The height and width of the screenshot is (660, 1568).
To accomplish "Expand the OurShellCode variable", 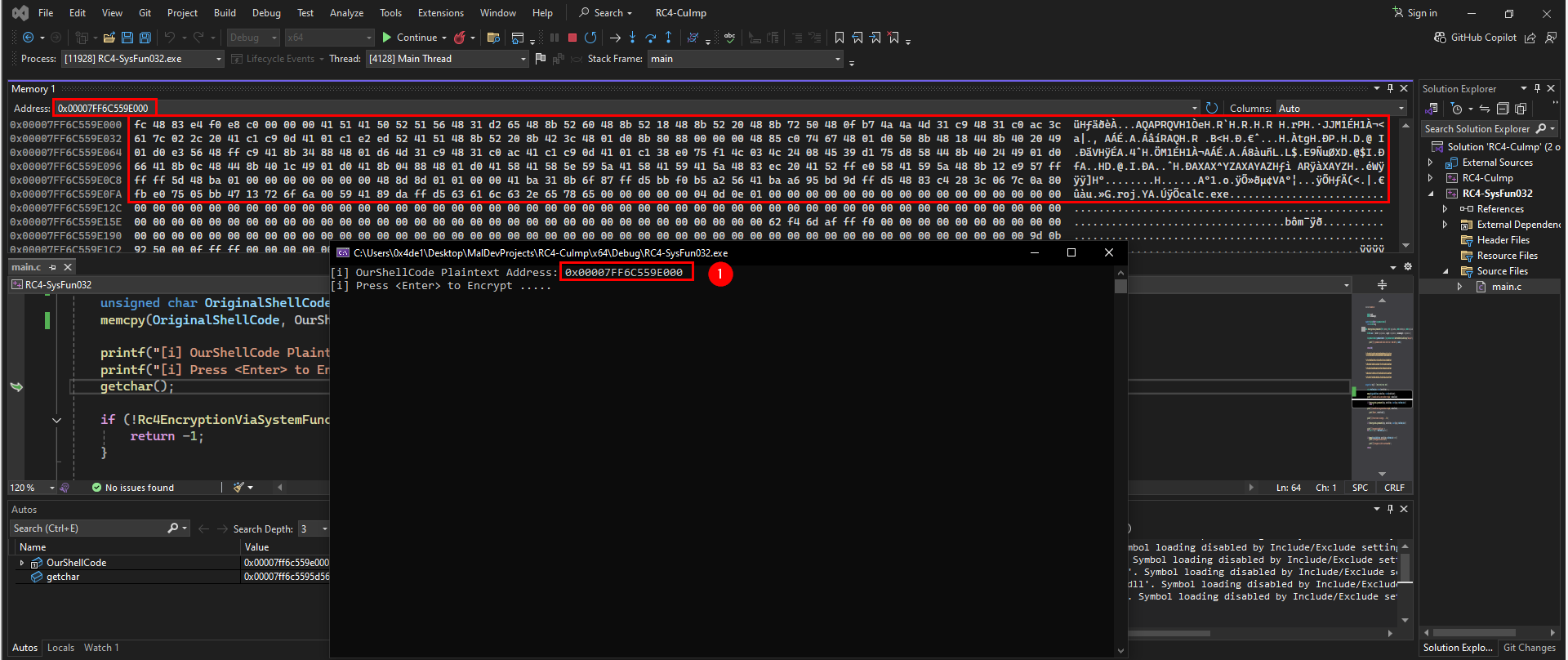I will pyautogui.click(x=22, y=563).
